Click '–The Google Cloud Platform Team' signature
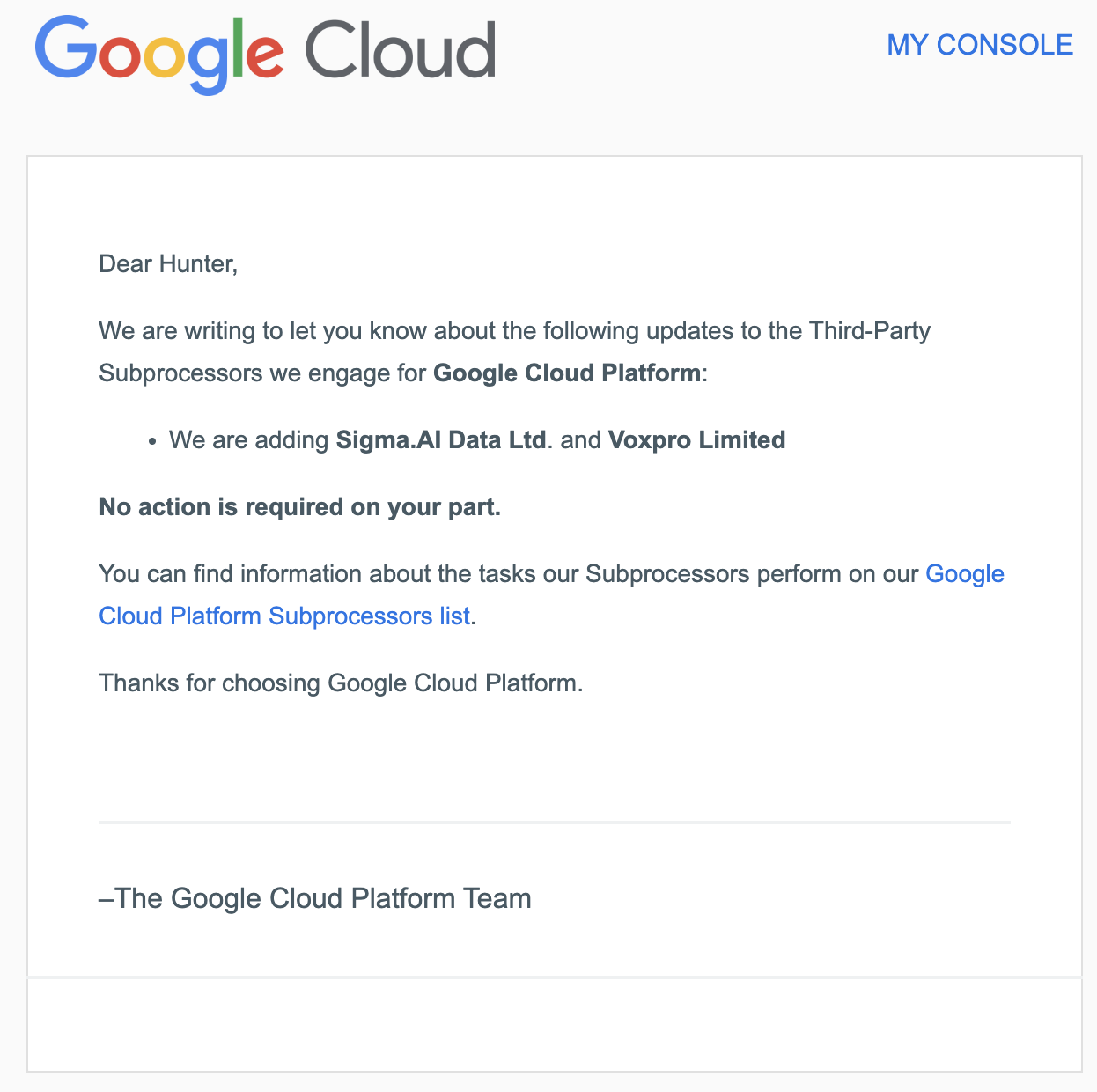This screenshot has width=1097, height=1092. point(315,898)
